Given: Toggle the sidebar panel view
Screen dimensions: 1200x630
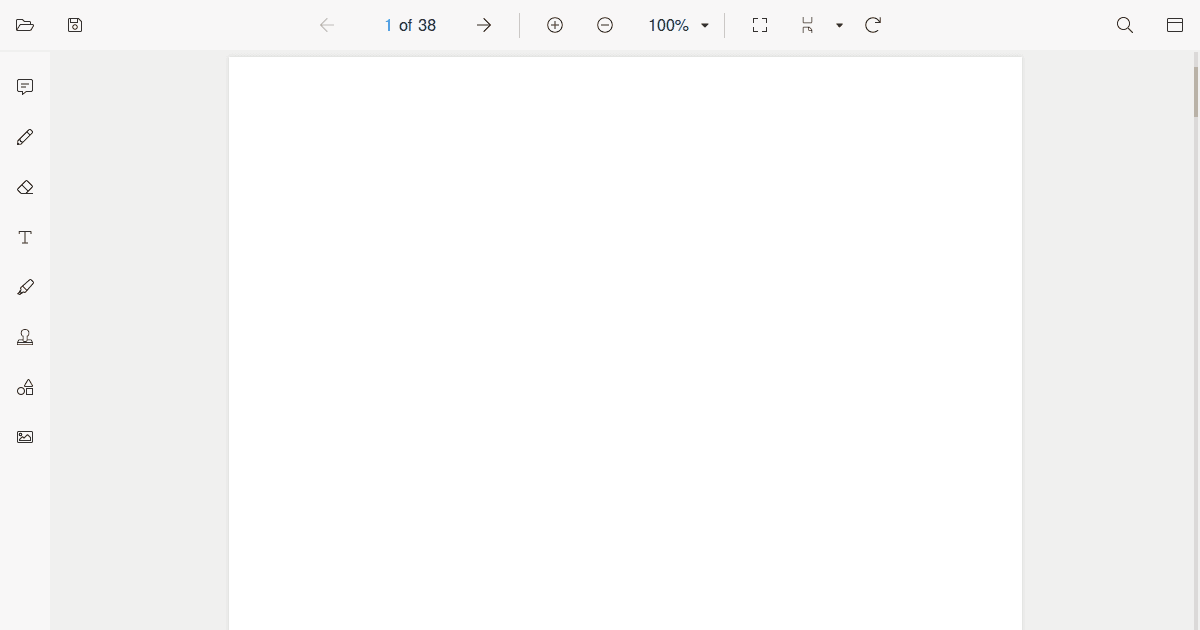Looking at the screenshot, I should tap(1174, 25).
